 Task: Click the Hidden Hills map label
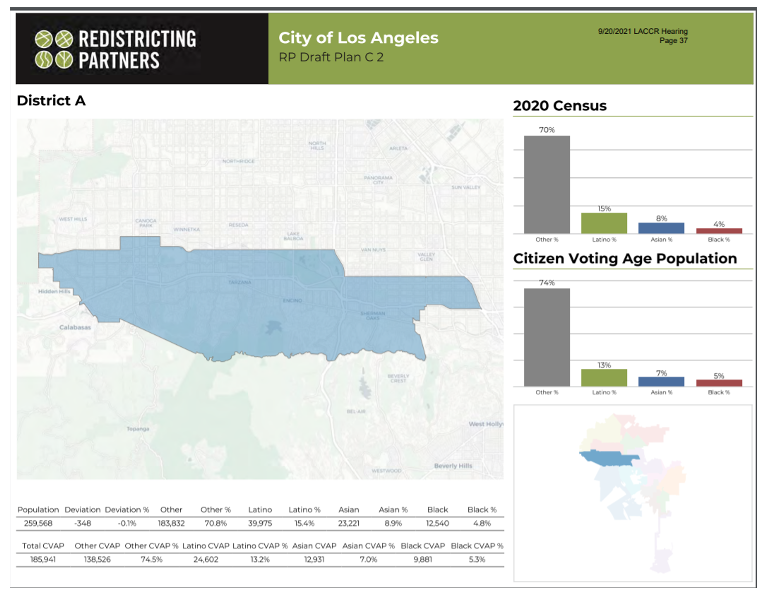coord(54,292)
